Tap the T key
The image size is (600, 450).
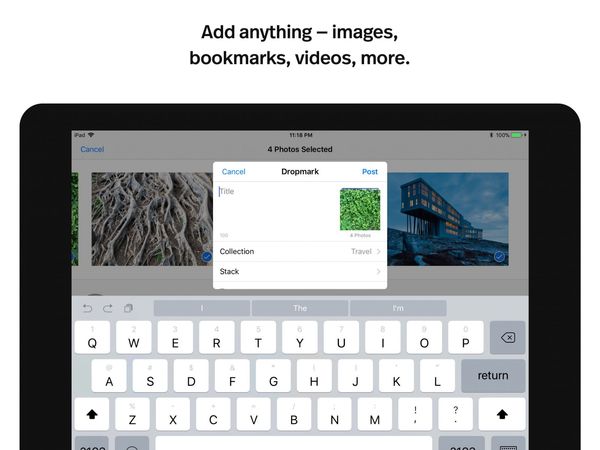coord(258,338)
